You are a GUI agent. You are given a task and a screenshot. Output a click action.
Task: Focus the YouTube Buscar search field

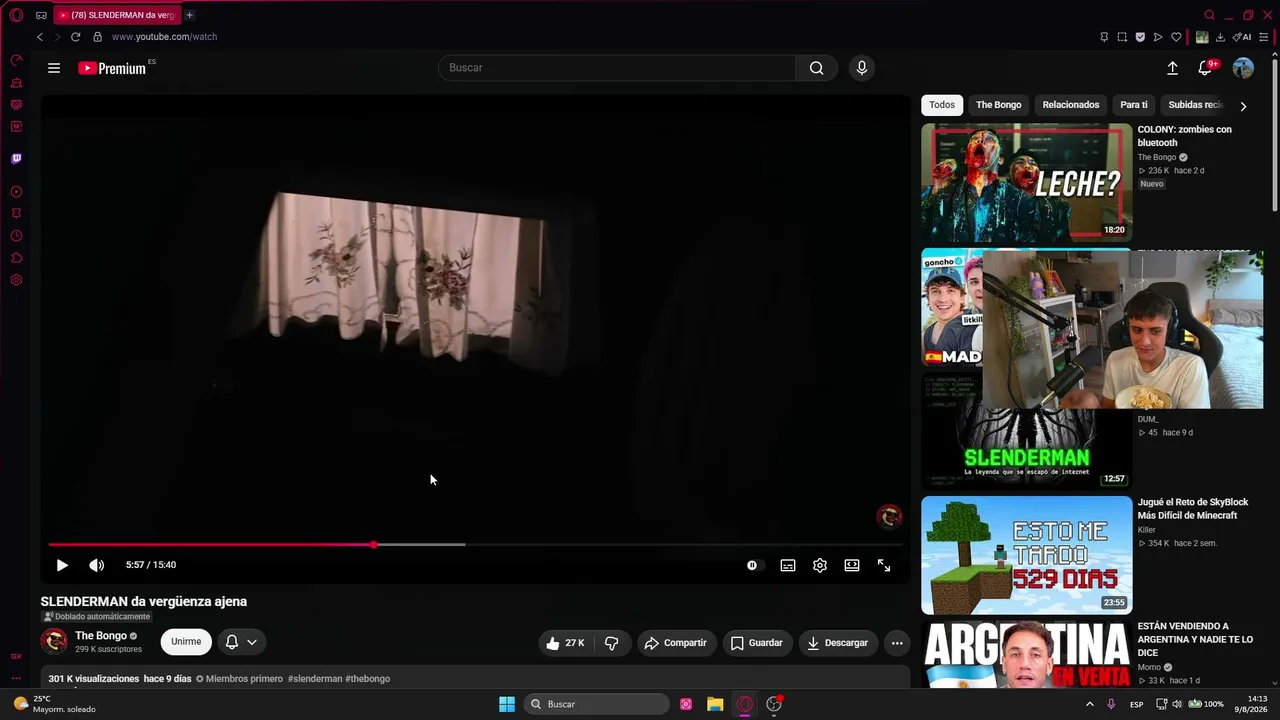coord(617,68)
